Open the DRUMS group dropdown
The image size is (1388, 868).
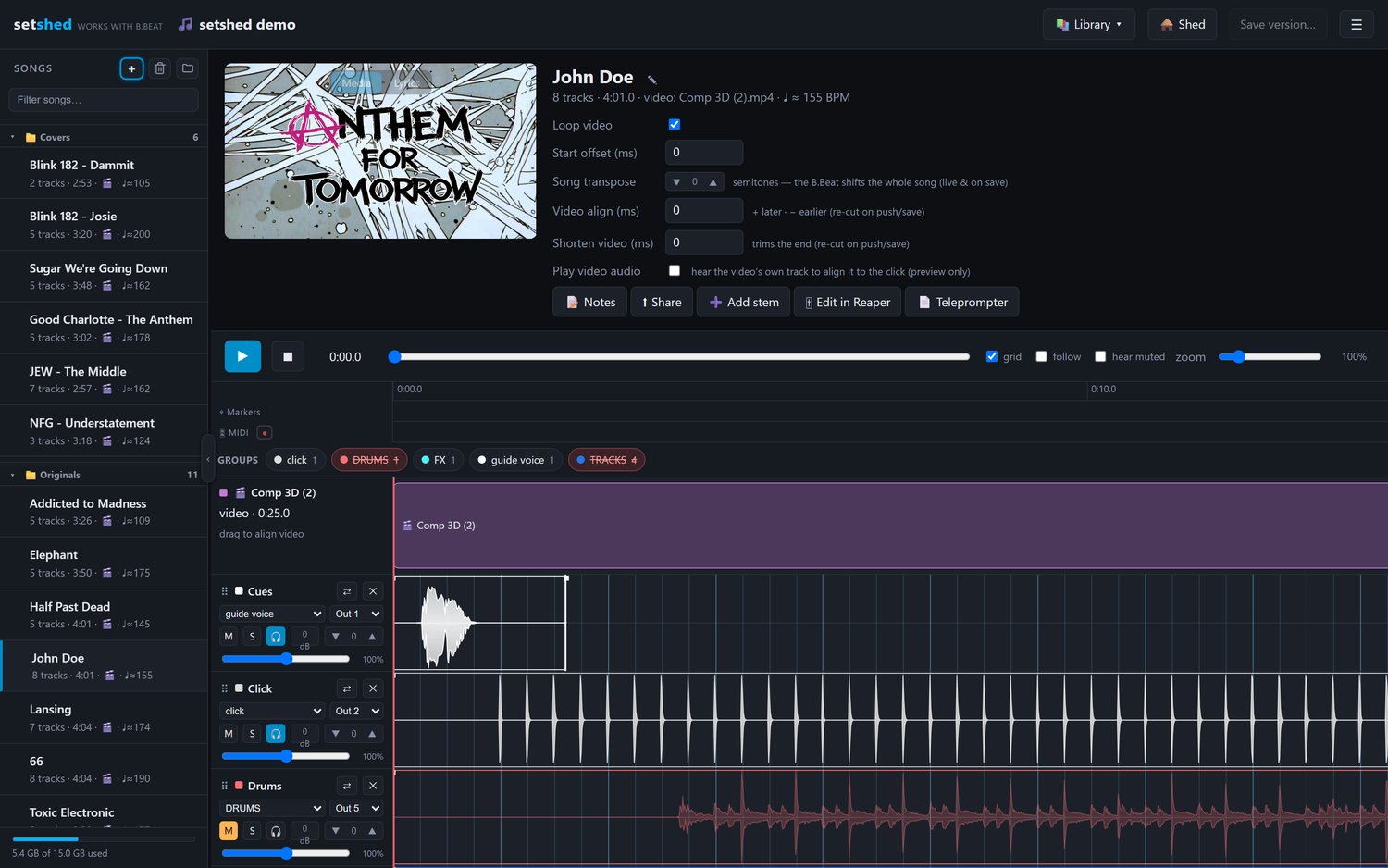(272, 808)
